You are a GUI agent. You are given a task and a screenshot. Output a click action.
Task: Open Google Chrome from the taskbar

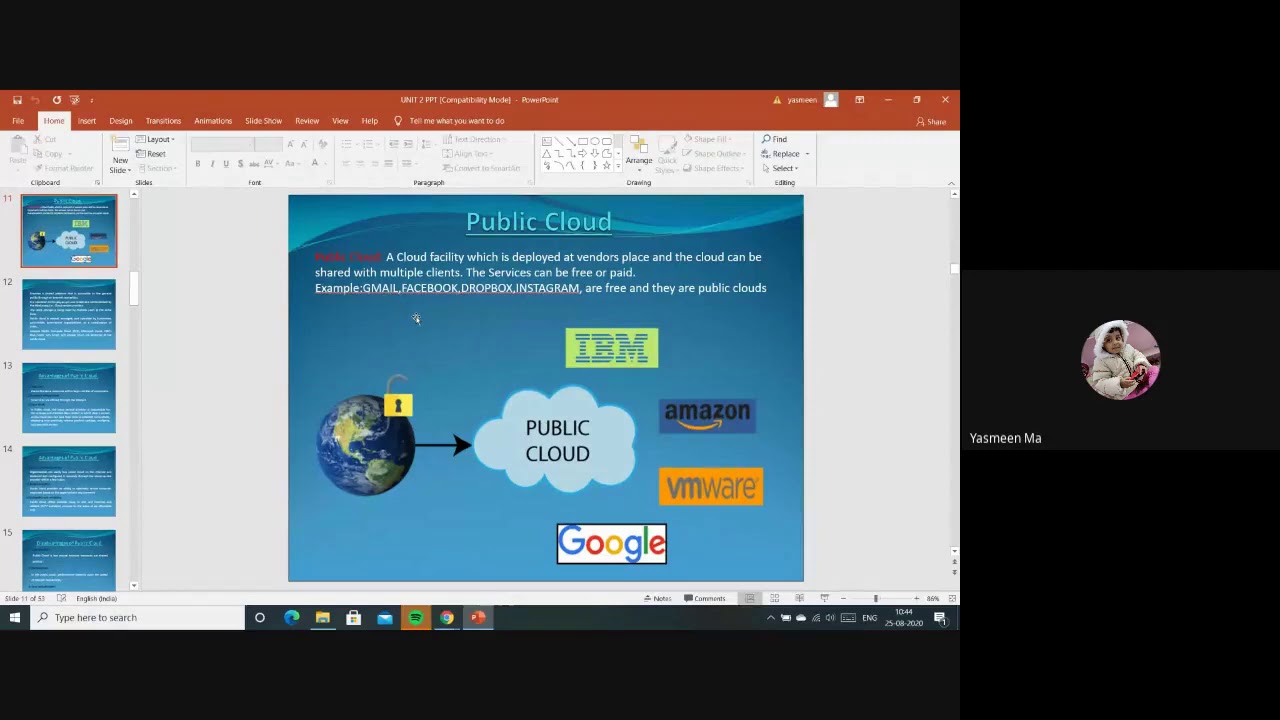tap(446, 618)
